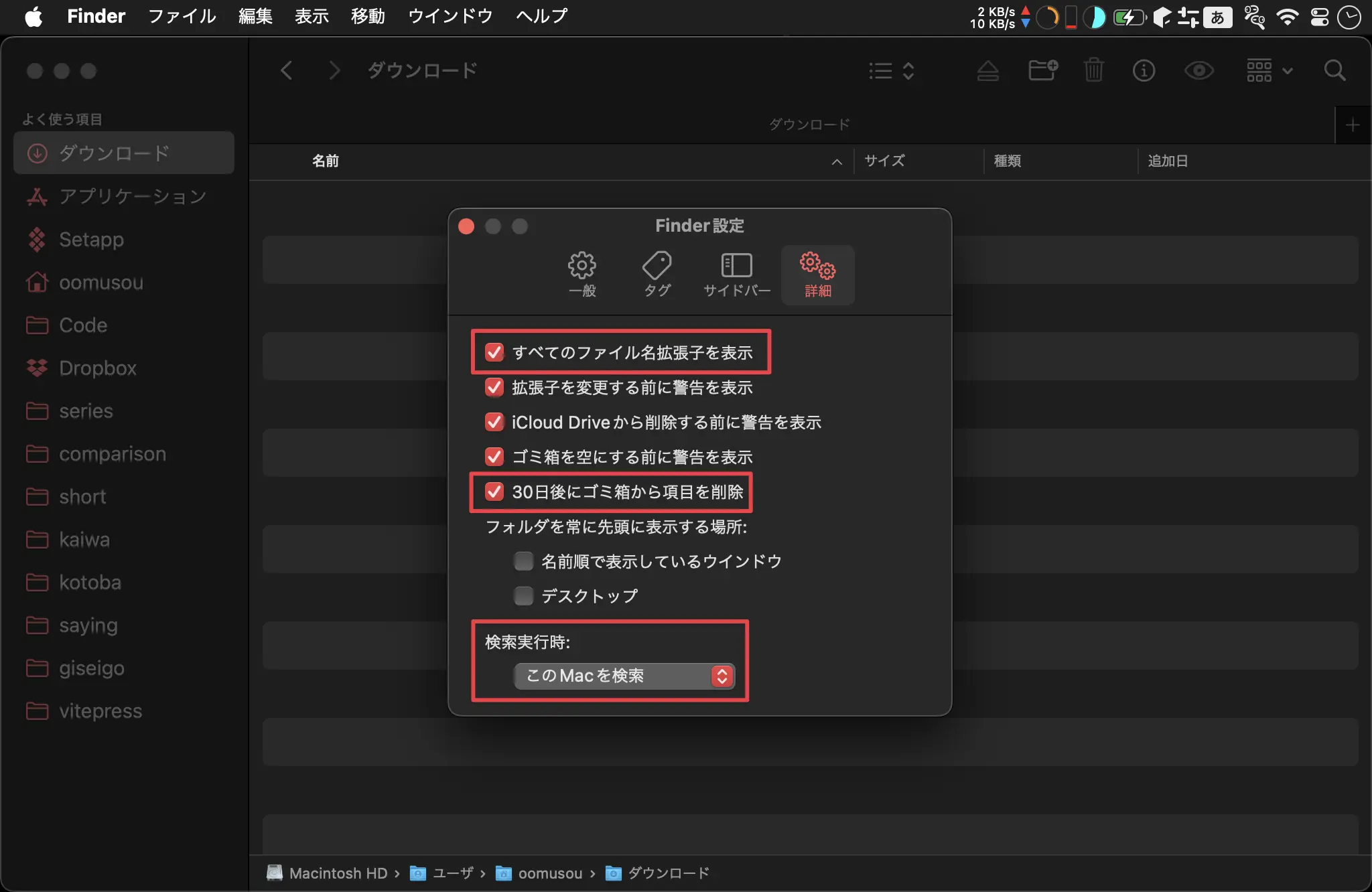The image size is (1372, 892).
Task: Select oomusou home folder in sidebar
Action: coord(124,282)
